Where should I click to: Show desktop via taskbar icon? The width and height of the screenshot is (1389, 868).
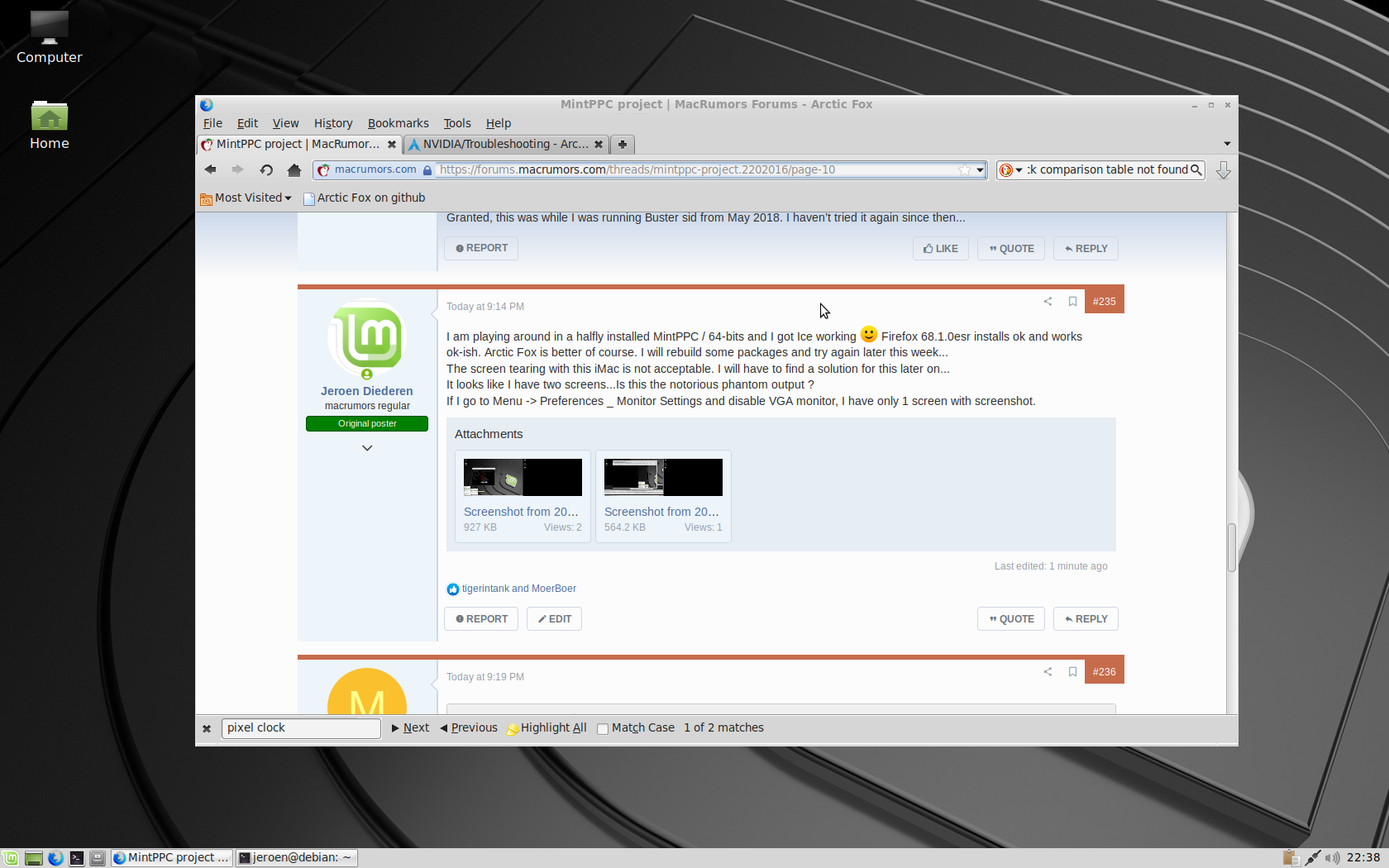coord(33,858)
